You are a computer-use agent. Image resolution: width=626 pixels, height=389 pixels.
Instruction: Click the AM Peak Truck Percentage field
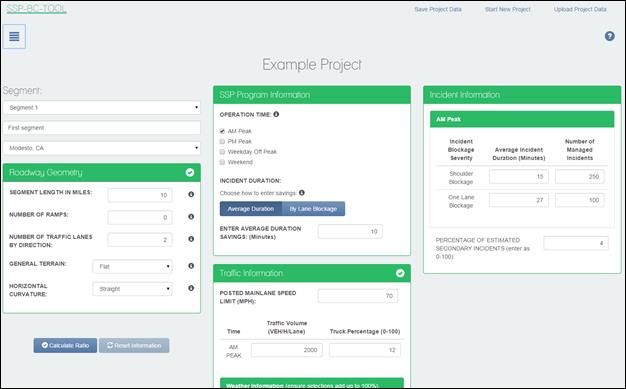(x=365, y=350)
